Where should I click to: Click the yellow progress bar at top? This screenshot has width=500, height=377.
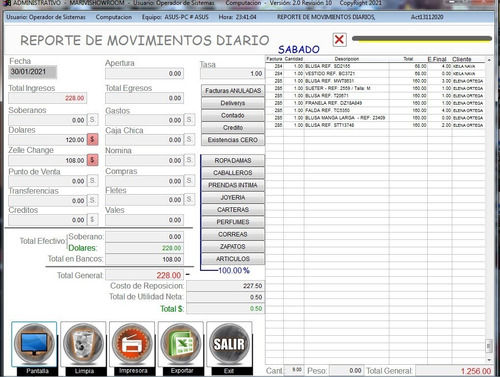pyautogui.click(x=422, y=39)
